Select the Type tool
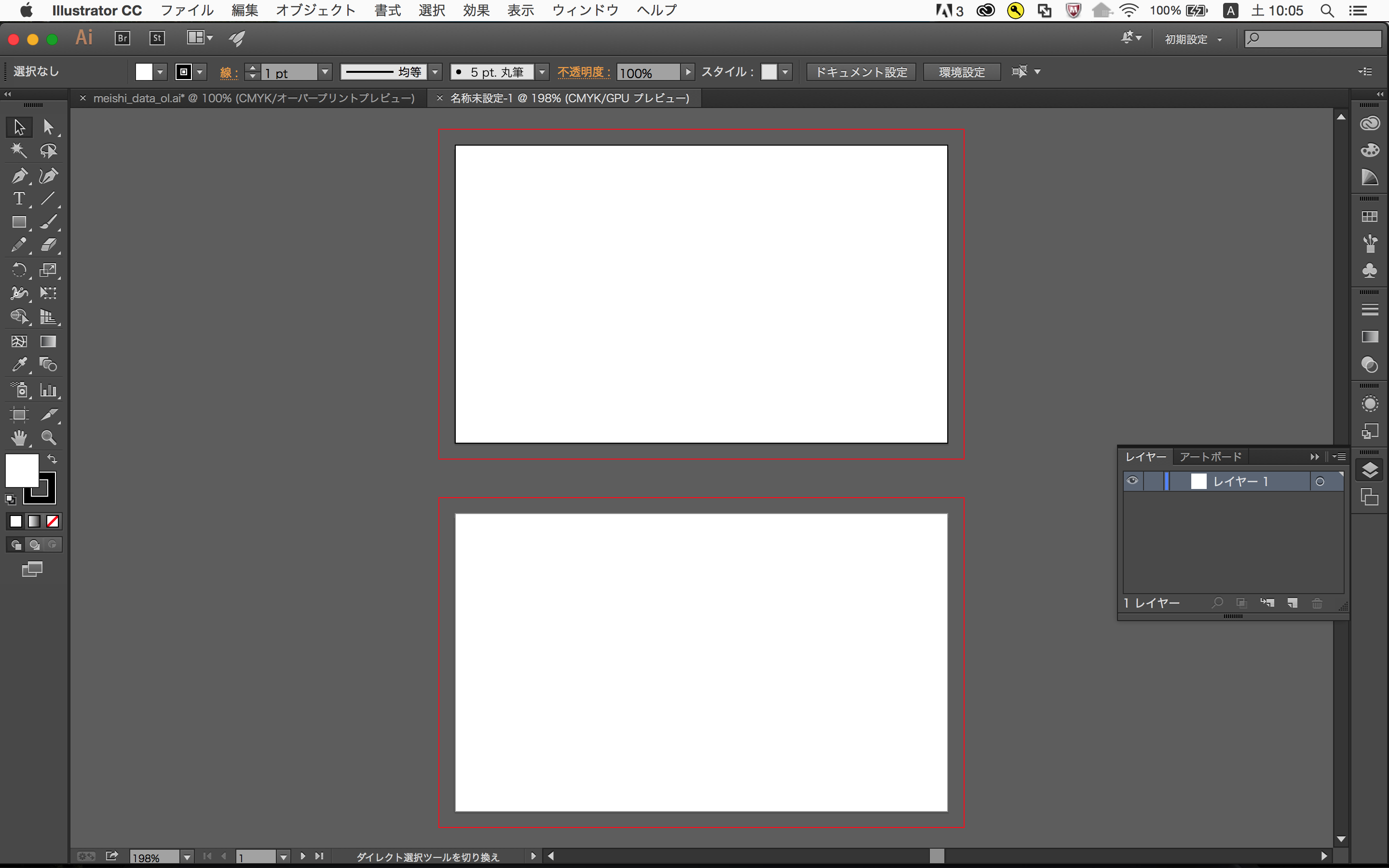This screenshot has width=1389, height=868. coord(19,199)
